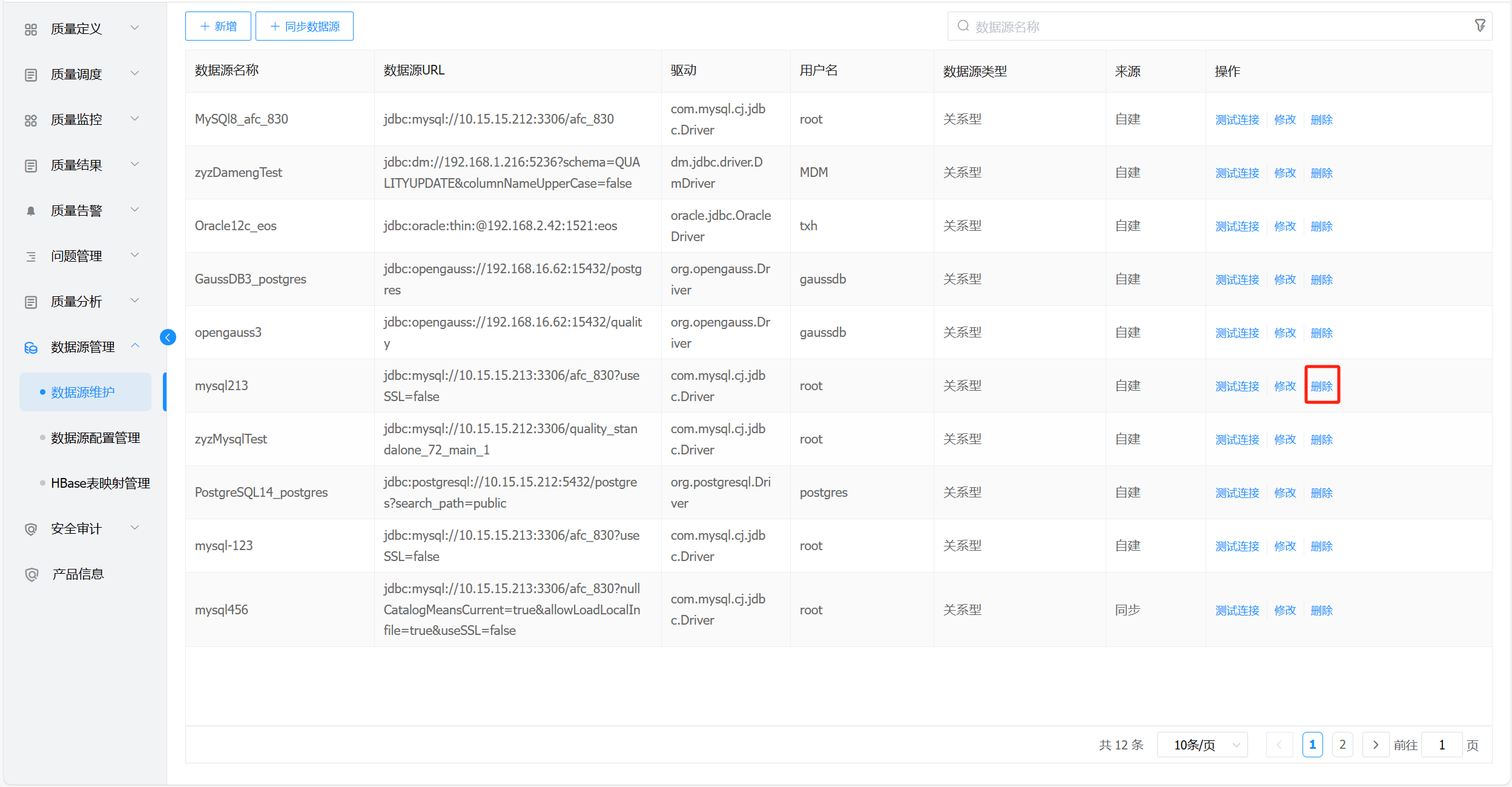Click the search magnifier icon
1512x787 pixels.
click(x=963, y=26)
